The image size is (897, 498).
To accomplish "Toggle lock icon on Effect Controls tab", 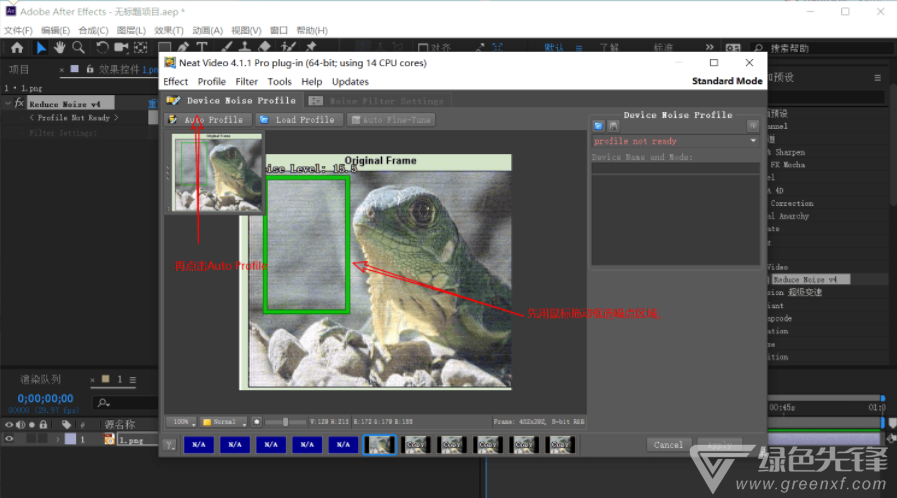I will pyautogui.click(x=89, y=69).
